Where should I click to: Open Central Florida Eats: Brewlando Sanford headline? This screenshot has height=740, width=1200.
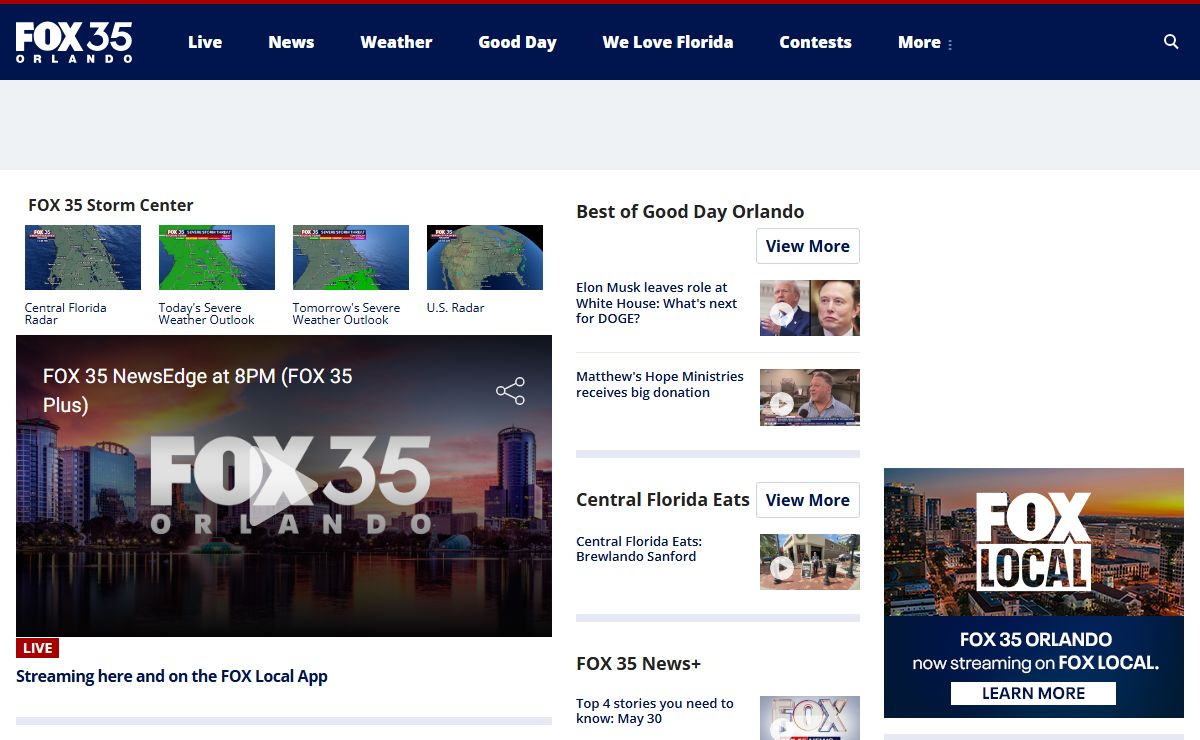[639, 549]
